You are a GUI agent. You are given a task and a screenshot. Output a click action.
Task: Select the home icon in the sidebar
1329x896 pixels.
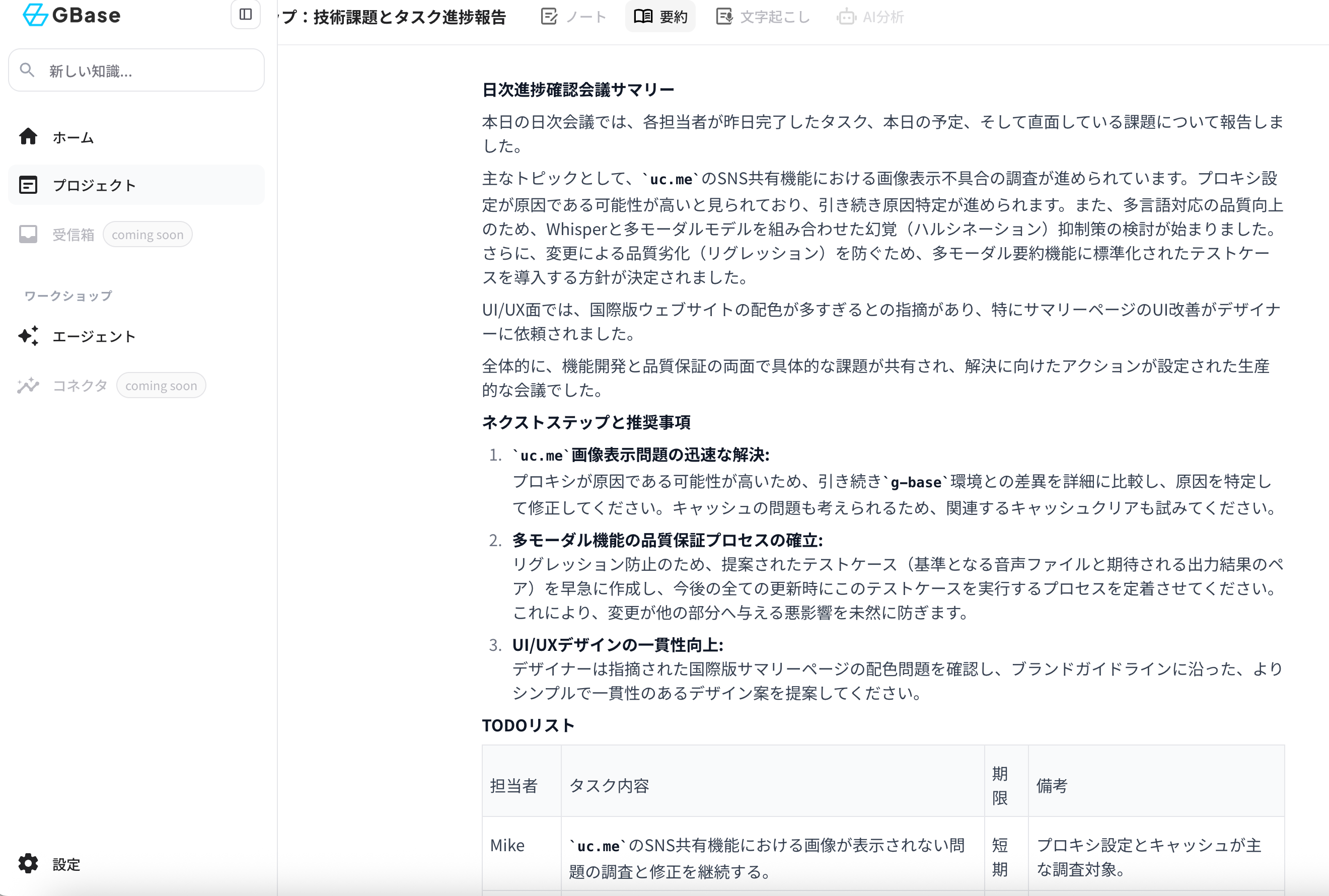[27, 136]
